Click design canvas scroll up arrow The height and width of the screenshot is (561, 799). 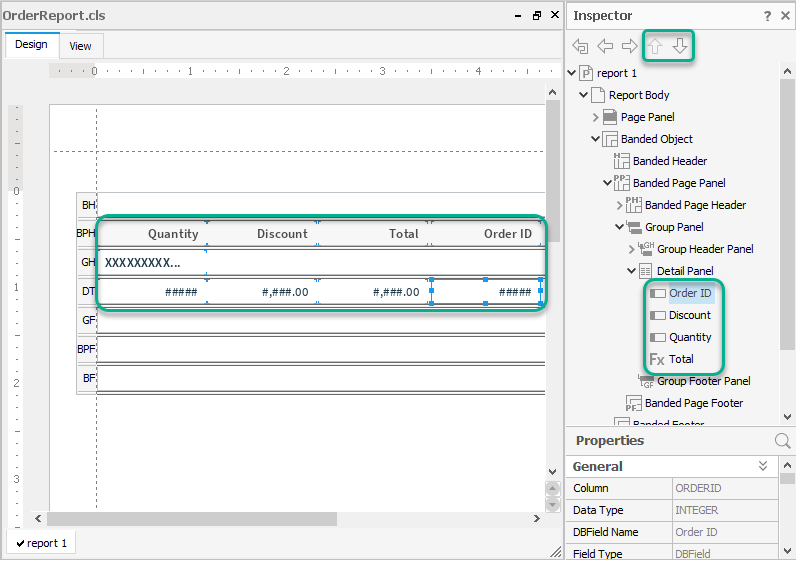tap(552, 93)
